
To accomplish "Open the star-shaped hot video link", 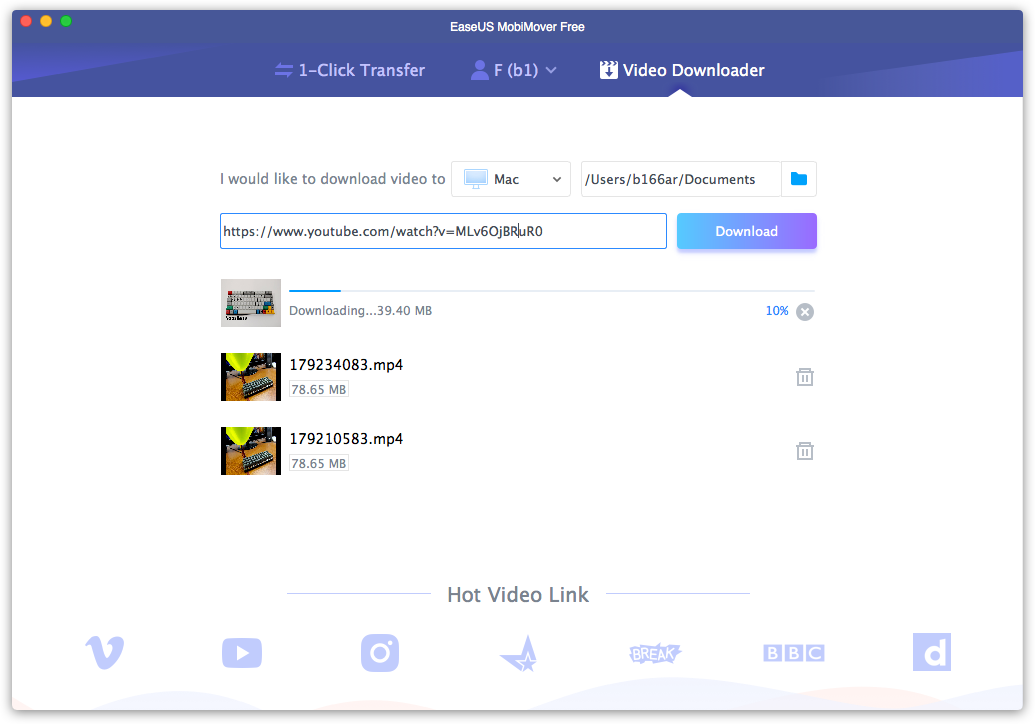I will [521, 654].
